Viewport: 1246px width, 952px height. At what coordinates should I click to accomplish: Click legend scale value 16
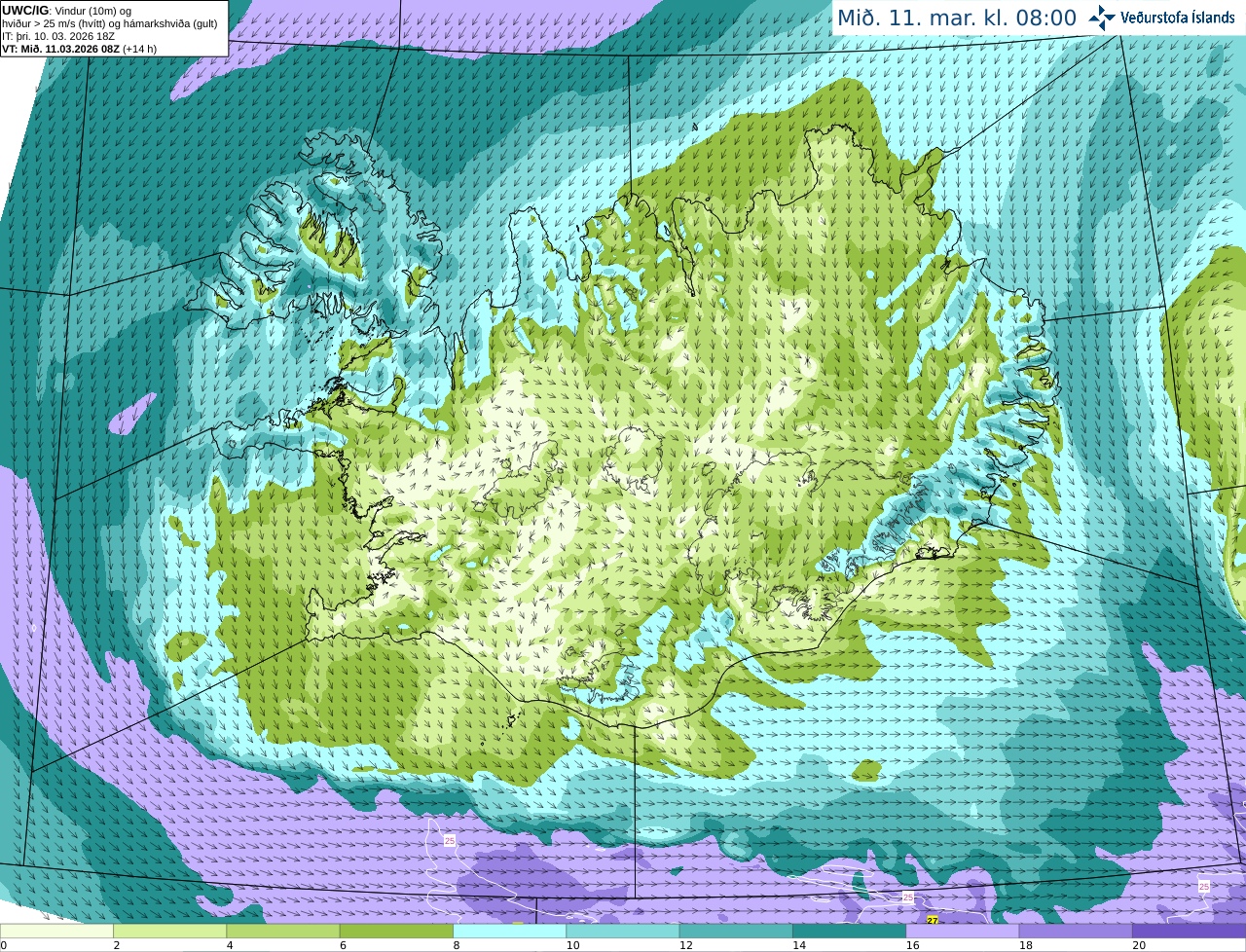point(912,945)
